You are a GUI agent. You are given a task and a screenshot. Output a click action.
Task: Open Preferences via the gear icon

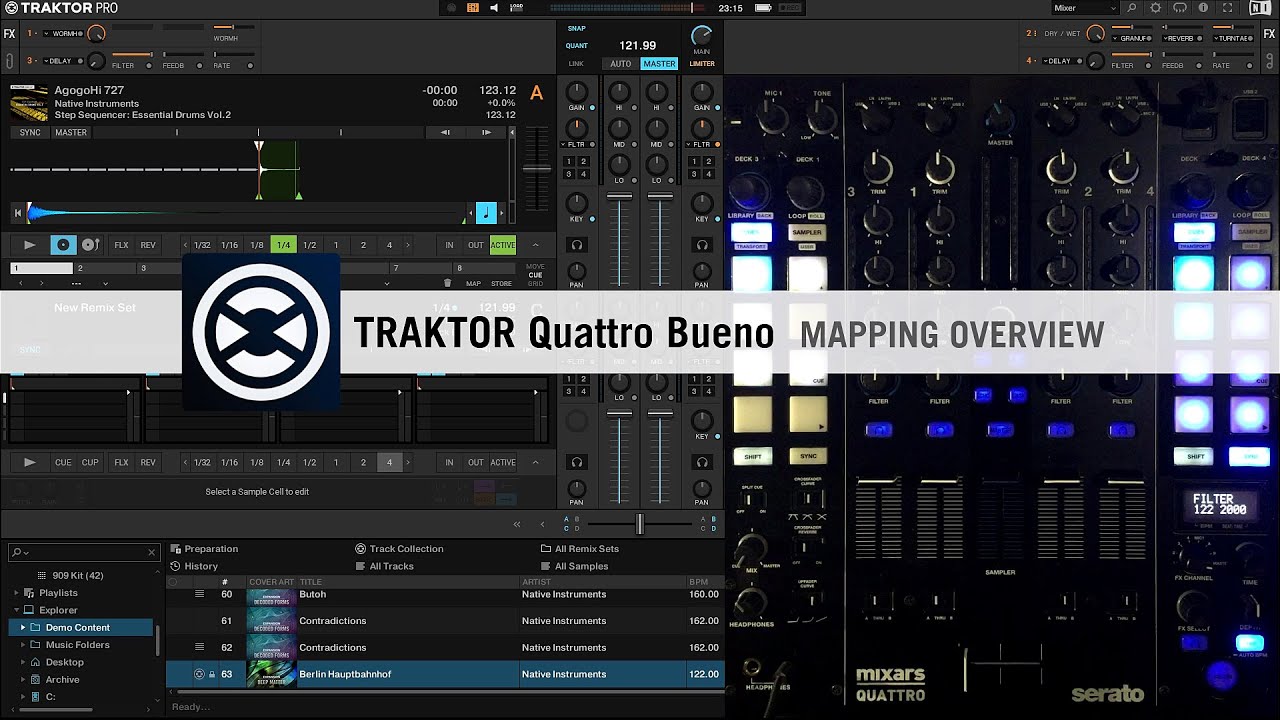[x=1155, y=8]
